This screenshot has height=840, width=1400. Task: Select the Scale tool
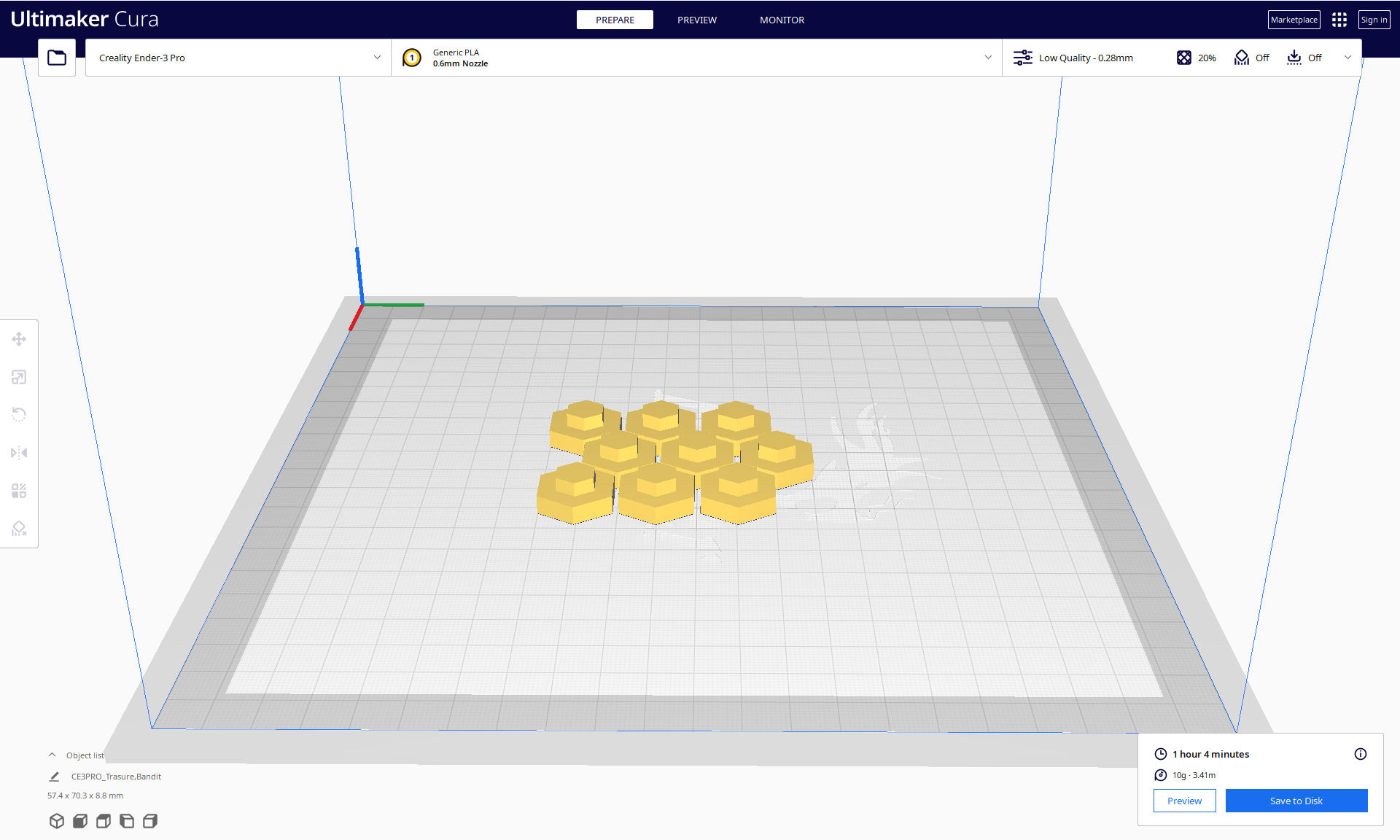19,377
